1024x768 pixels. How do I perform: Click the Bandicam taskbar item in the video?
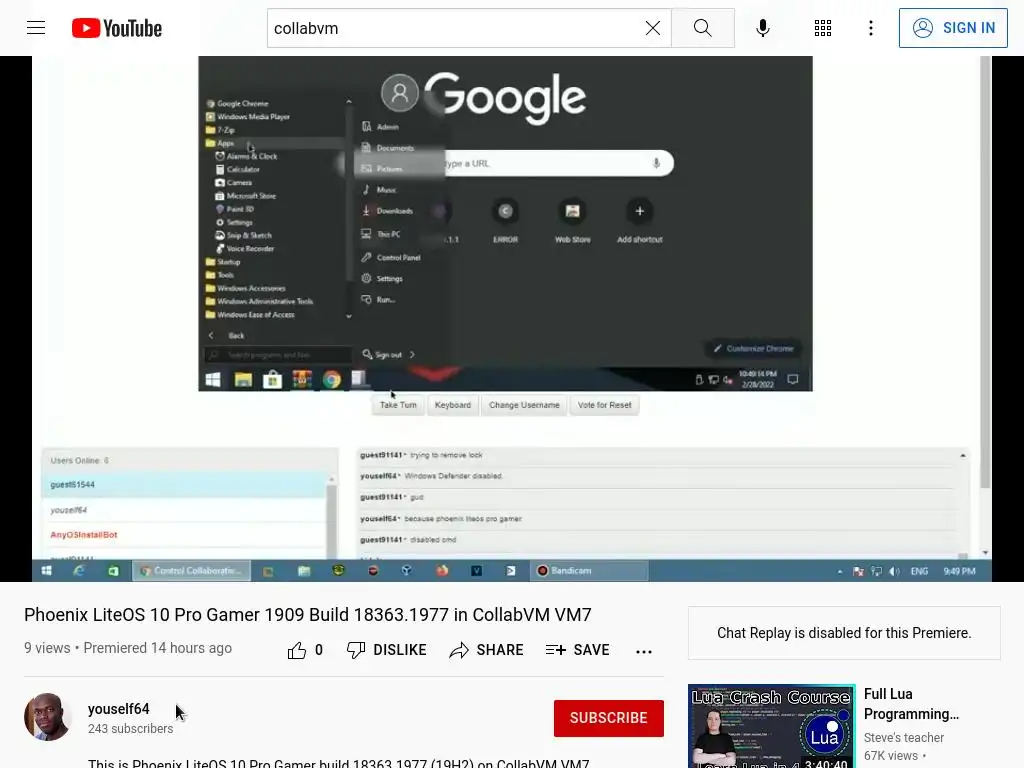point(588,571)
